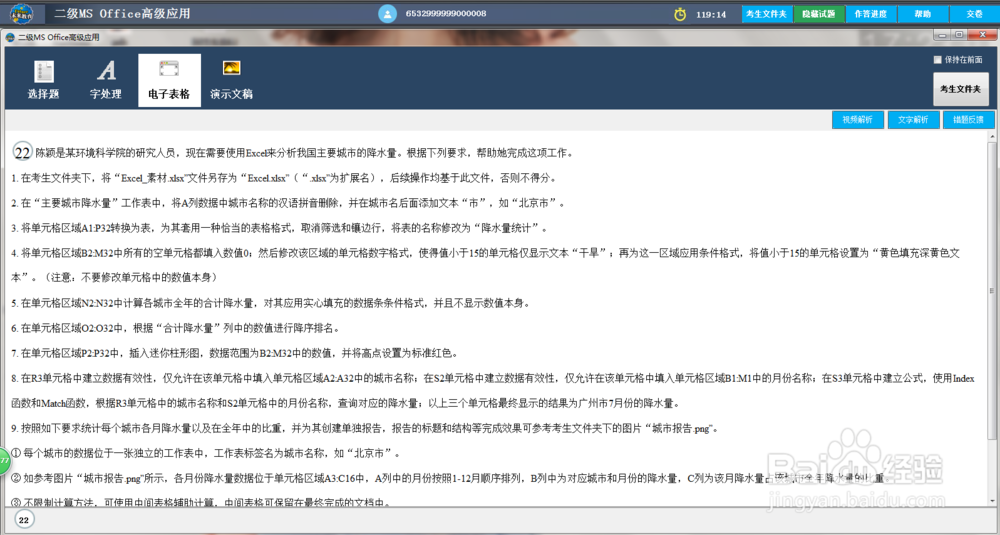Viewport: 1000px width, 535px height.
Task: Open the 选择题 section icon
Action: [x=43, y=80]
